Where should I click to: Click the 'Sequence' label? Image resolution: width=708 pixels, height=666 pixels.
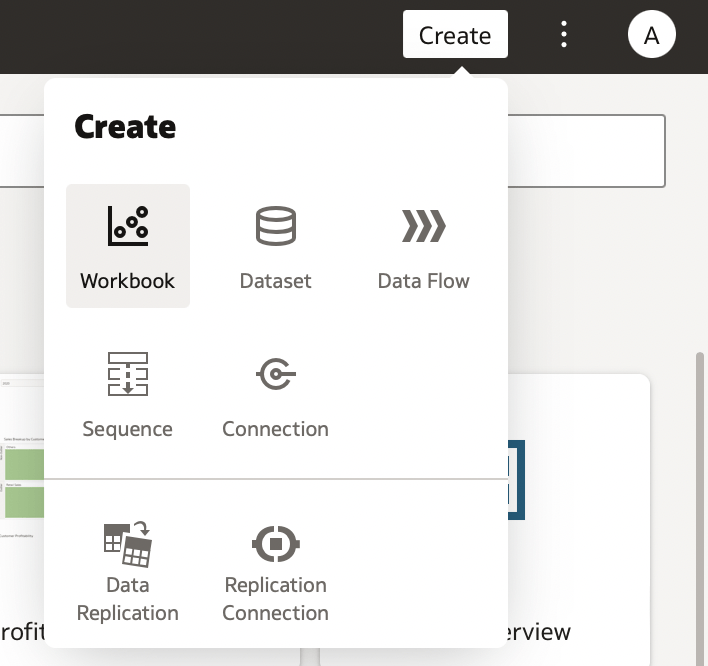tap(127, 429)
